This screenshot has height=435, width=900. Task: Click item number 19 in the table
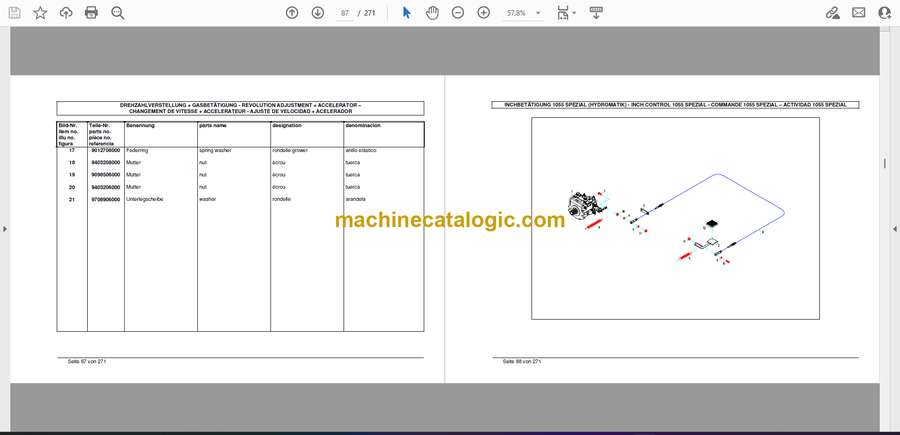(x=71, y=174)
